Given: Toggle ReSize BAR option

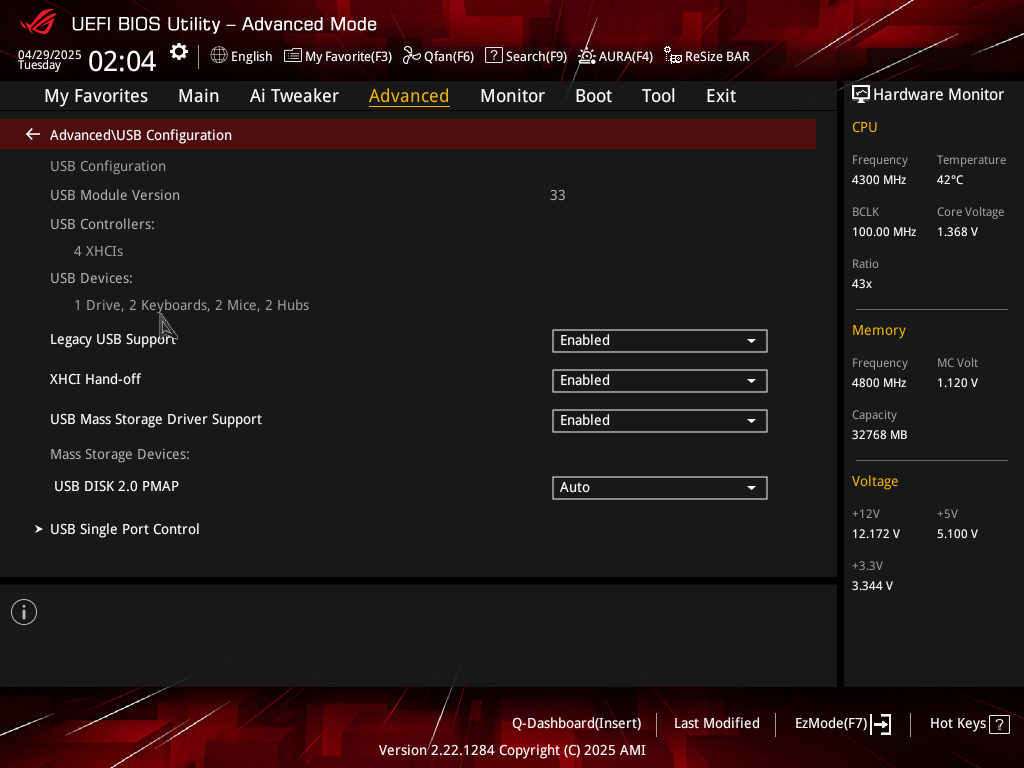Looking at the screenshot, I should coord(707,56).
